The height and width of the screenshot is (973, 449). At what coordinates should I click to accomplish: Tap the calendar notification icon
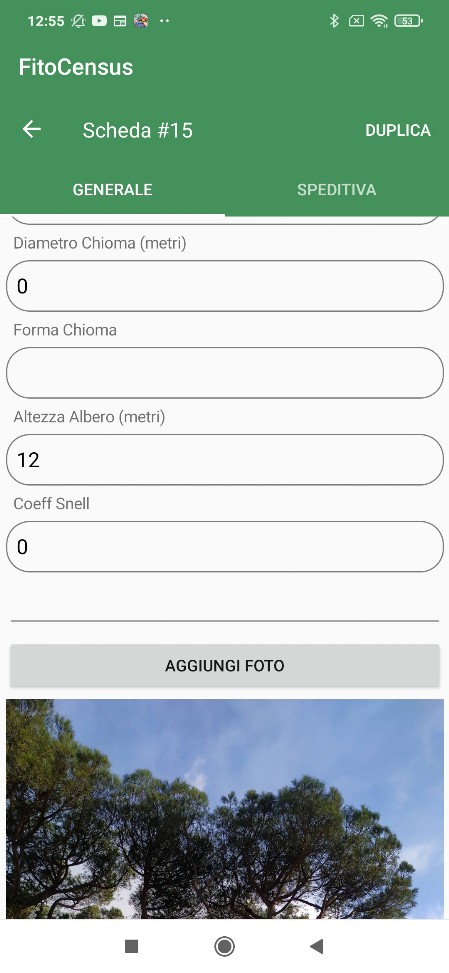(120, 21)
